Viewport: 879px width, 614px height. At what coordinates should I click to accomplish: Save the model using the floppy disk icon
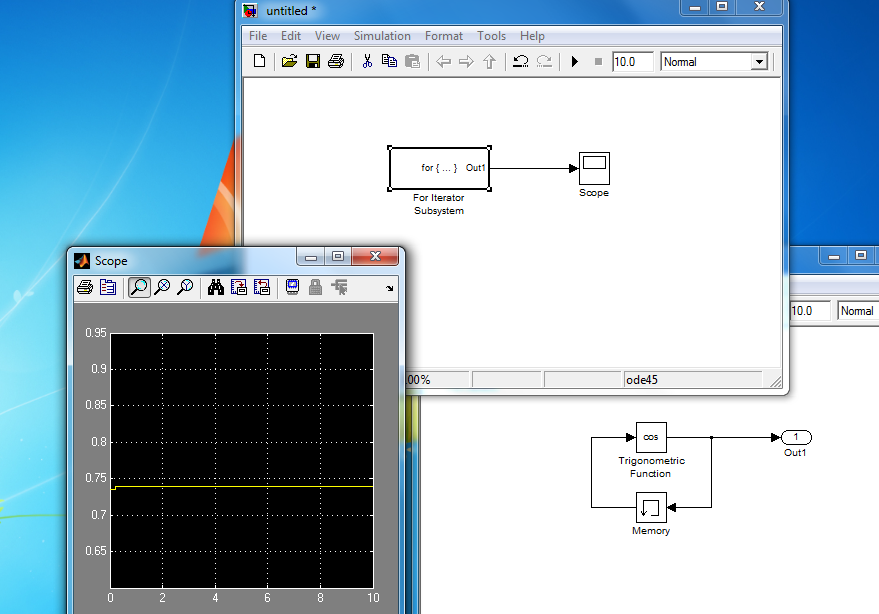pos(312,62)
